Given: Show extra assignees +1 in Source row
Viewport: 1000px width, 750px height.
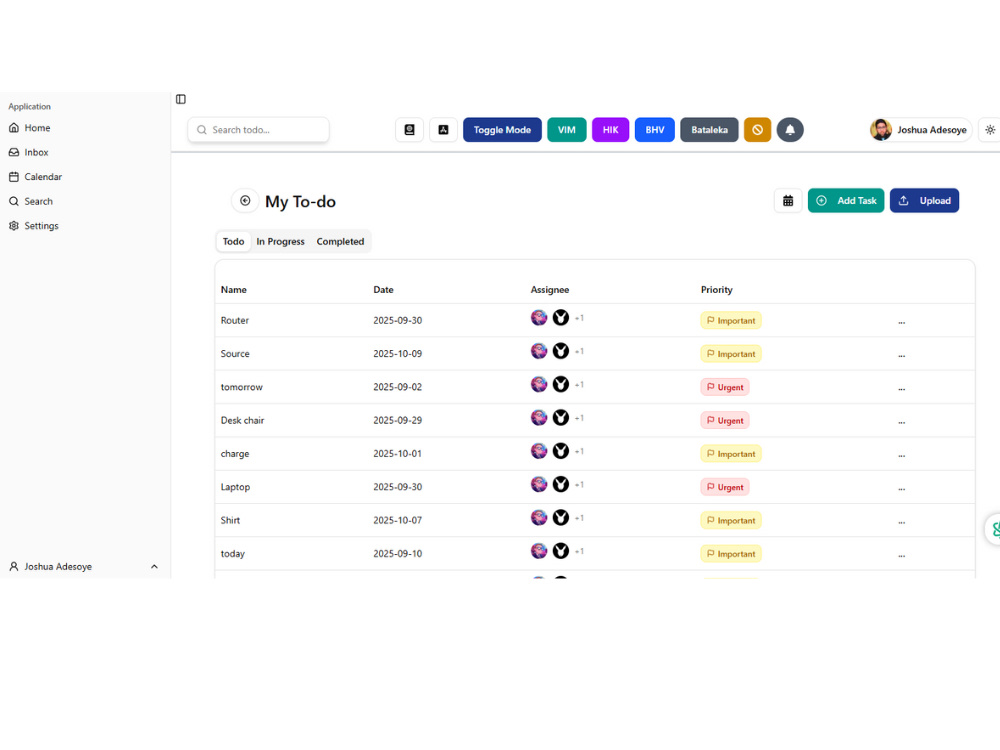Looking at the screenshot, I should (579, 351).
